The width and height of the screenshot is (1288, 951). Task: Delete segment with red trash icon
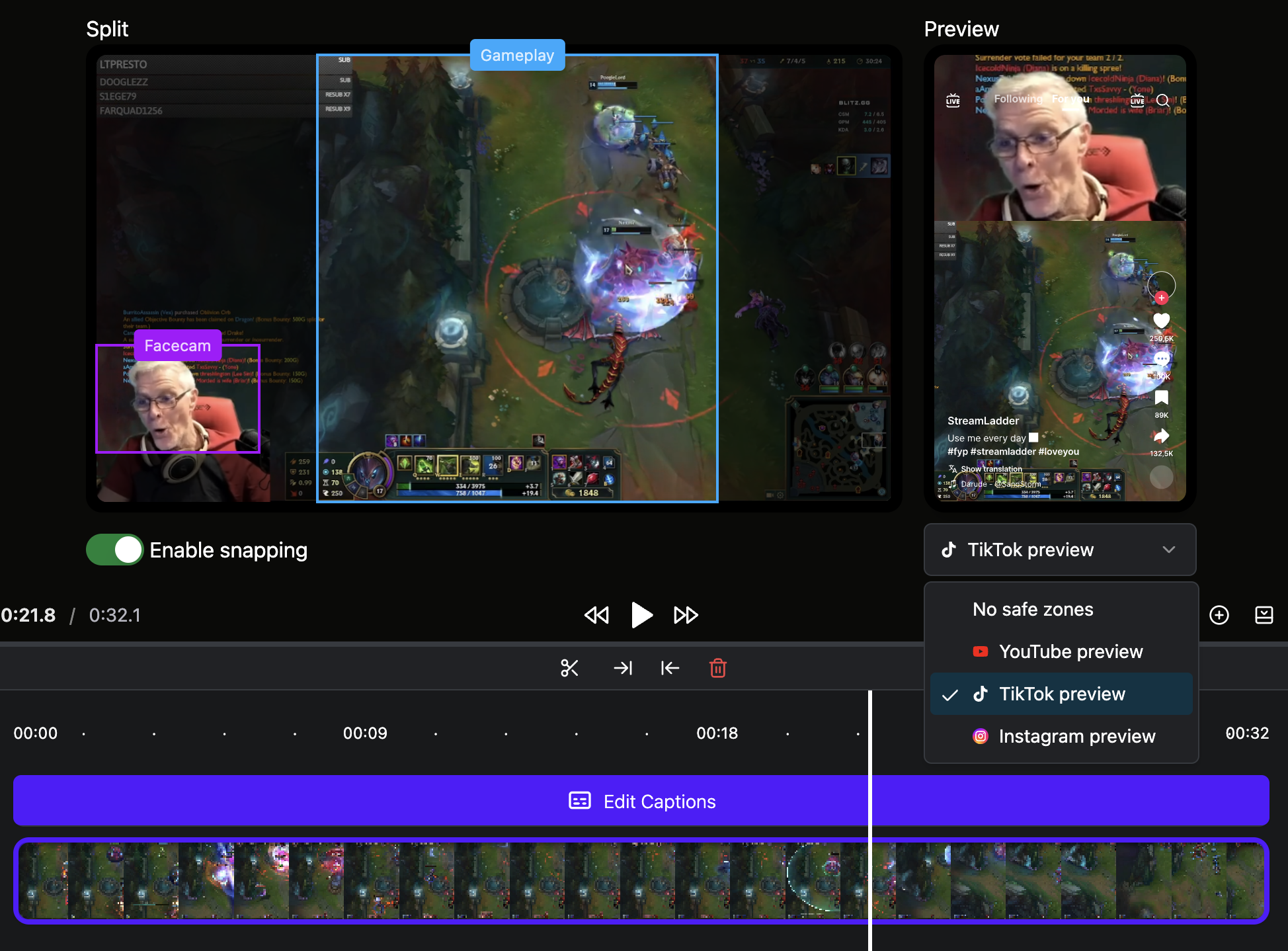(718, 668)
